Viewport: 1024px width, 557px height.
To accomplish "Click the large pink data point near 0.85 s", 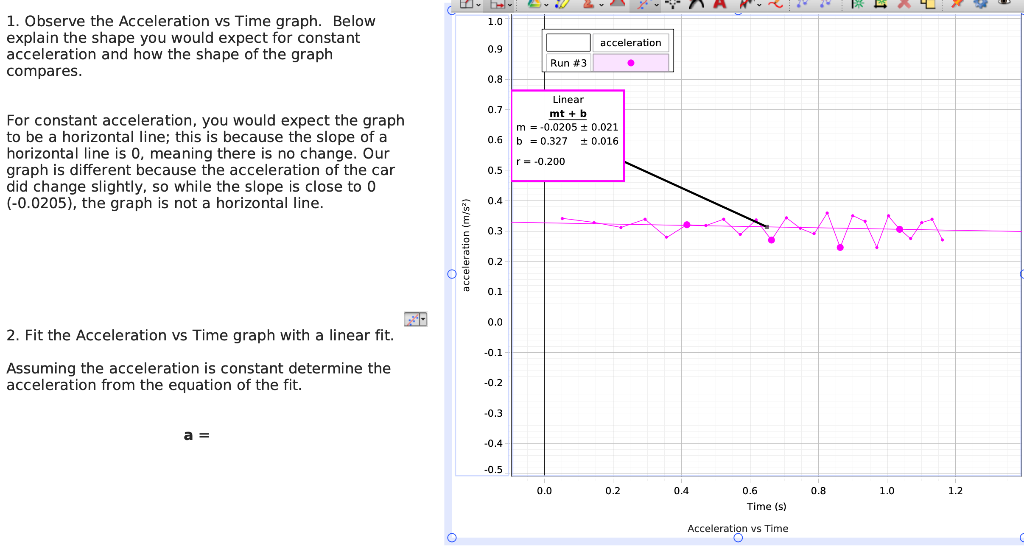I will pos(840,247).
